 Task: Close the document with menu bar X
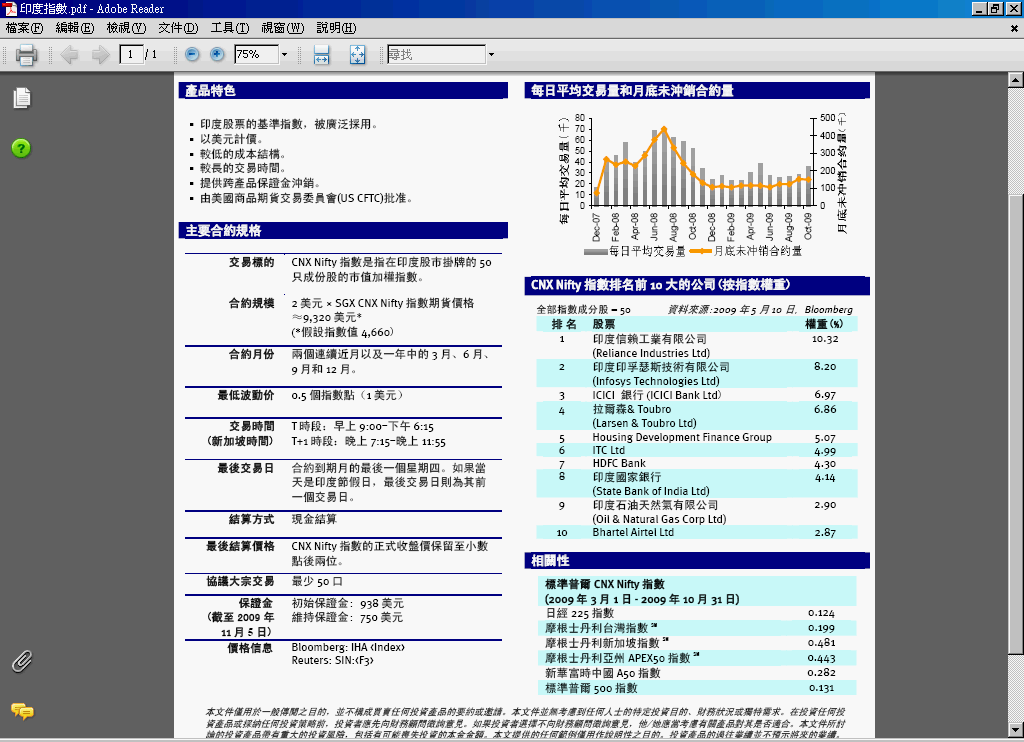coord(1014,28)
